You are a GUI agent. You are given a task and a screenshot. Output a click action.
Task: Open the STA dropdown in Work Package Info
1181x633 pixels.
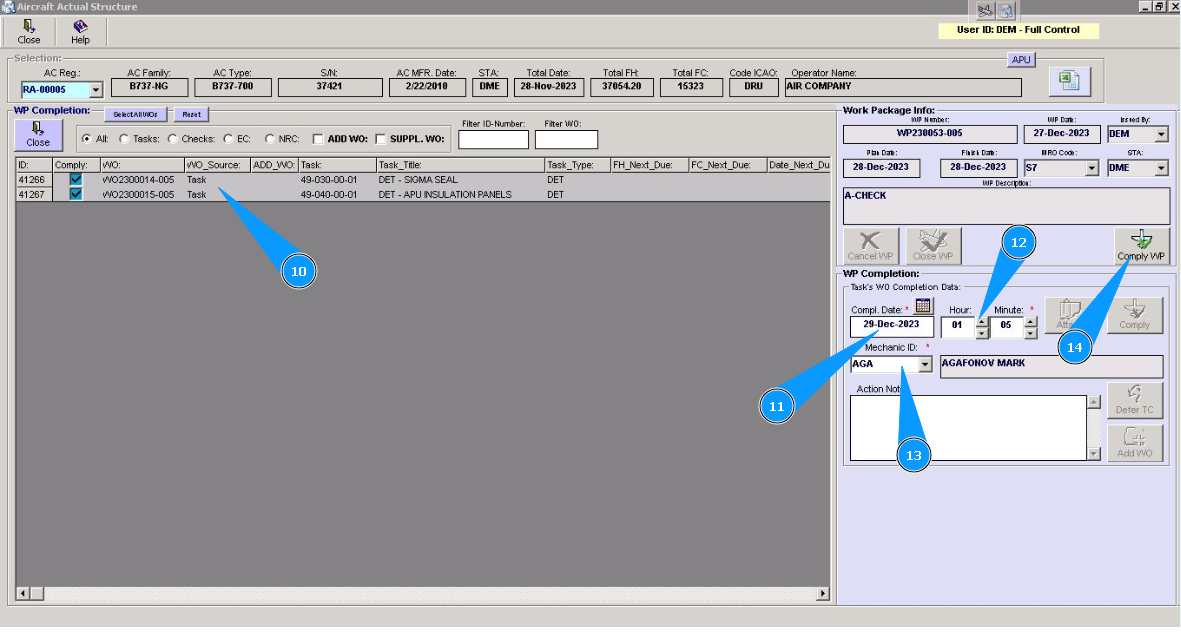(x=1161, y=168)
